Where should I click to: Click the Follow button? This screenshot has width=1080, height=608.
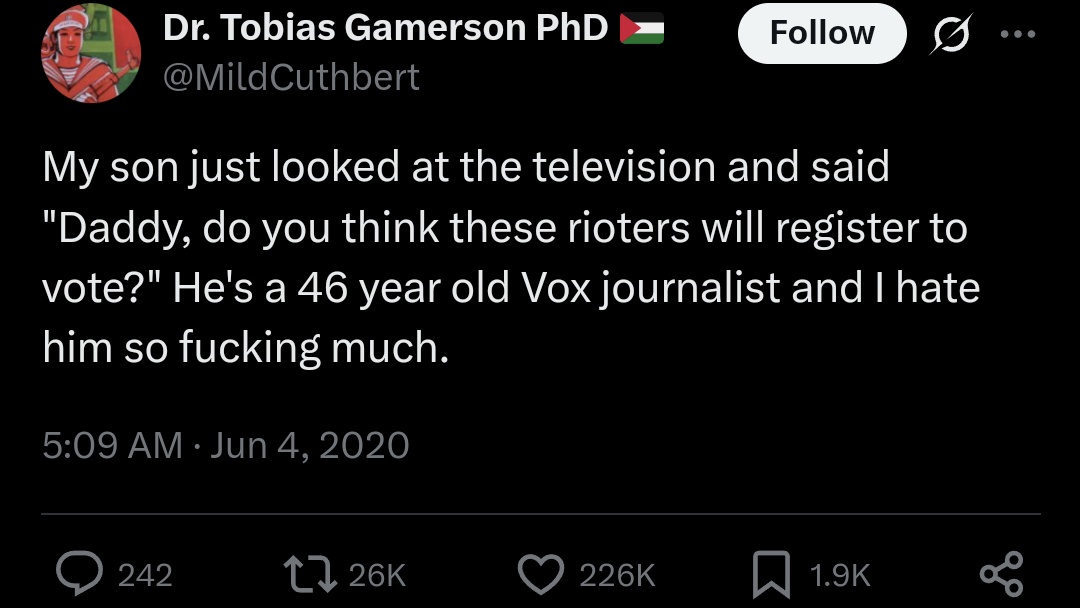pyautogui.click(x=822, y=33)
